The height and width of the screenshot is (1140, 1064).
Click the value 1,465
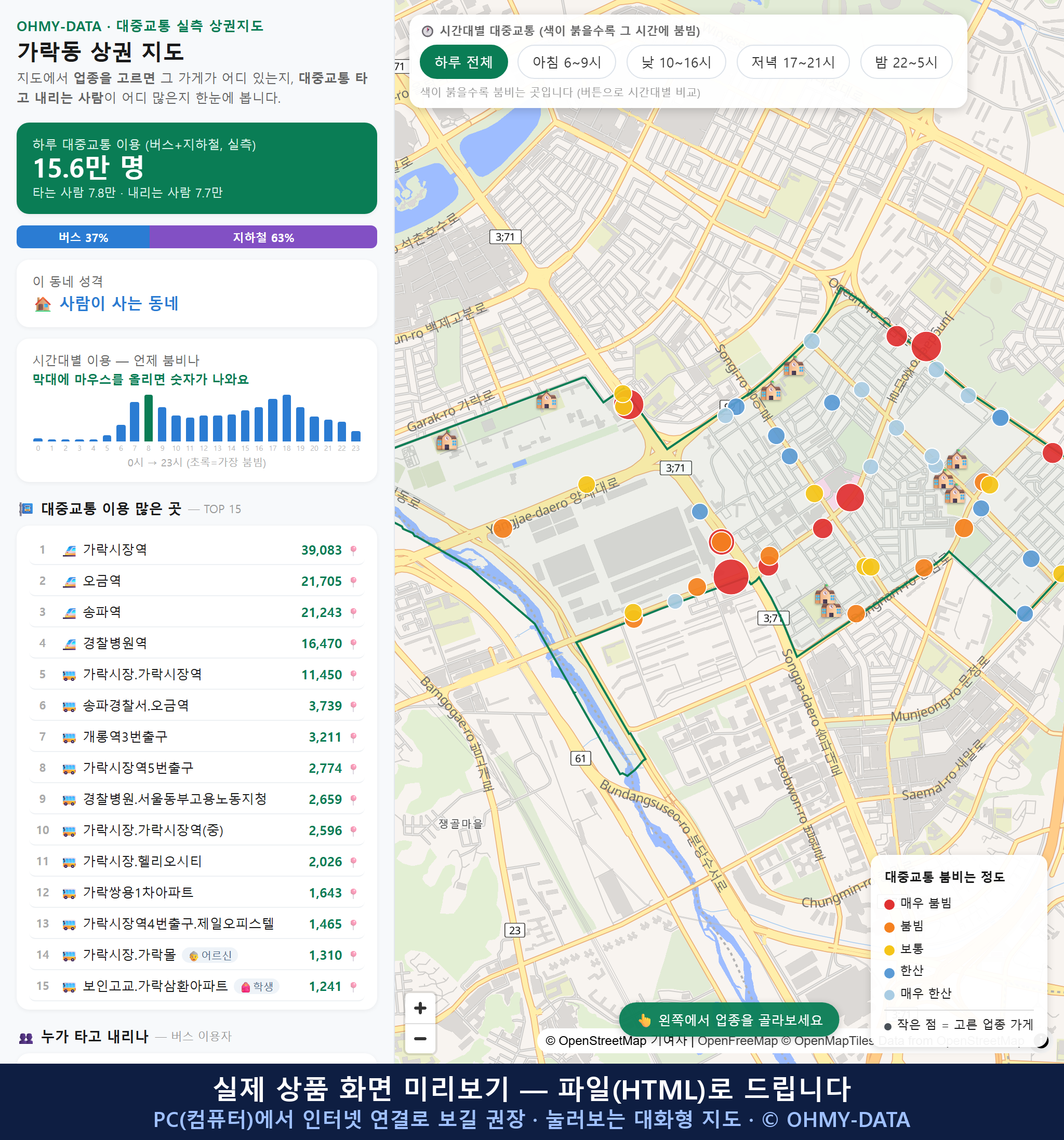325,924
